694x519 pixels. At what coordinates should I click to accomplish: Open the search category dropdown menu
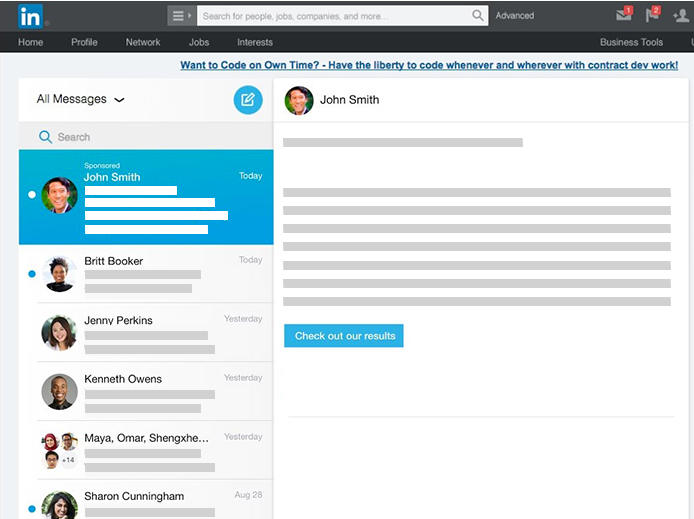(181, 16)
